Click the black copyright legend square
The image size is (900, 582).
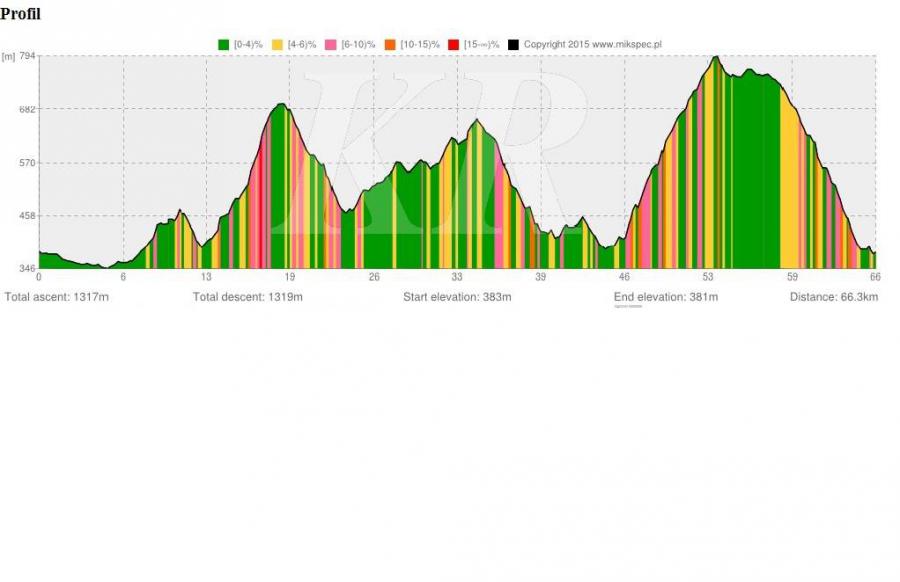point(513,45)
